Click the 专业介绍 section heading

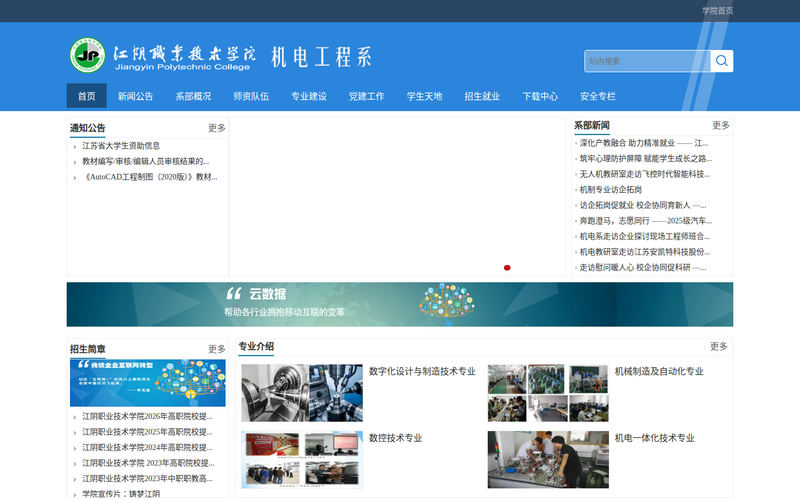click(256, 346)
